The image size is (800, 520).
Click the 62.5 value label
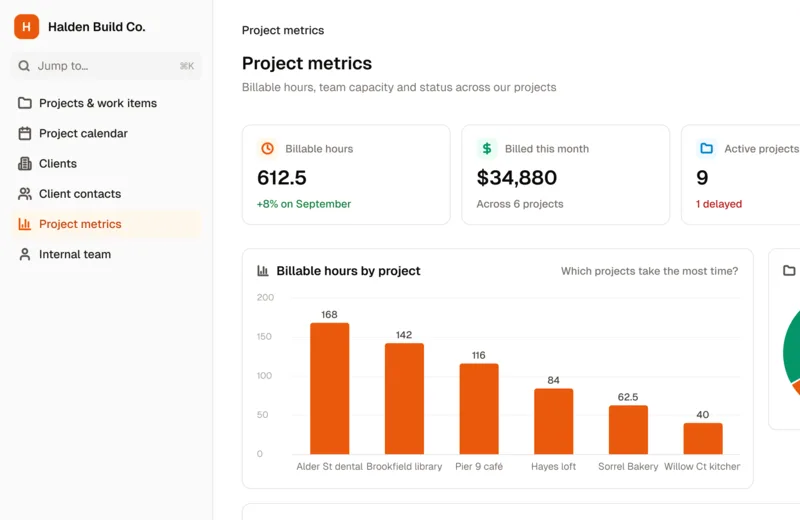[x=628, y=397]
